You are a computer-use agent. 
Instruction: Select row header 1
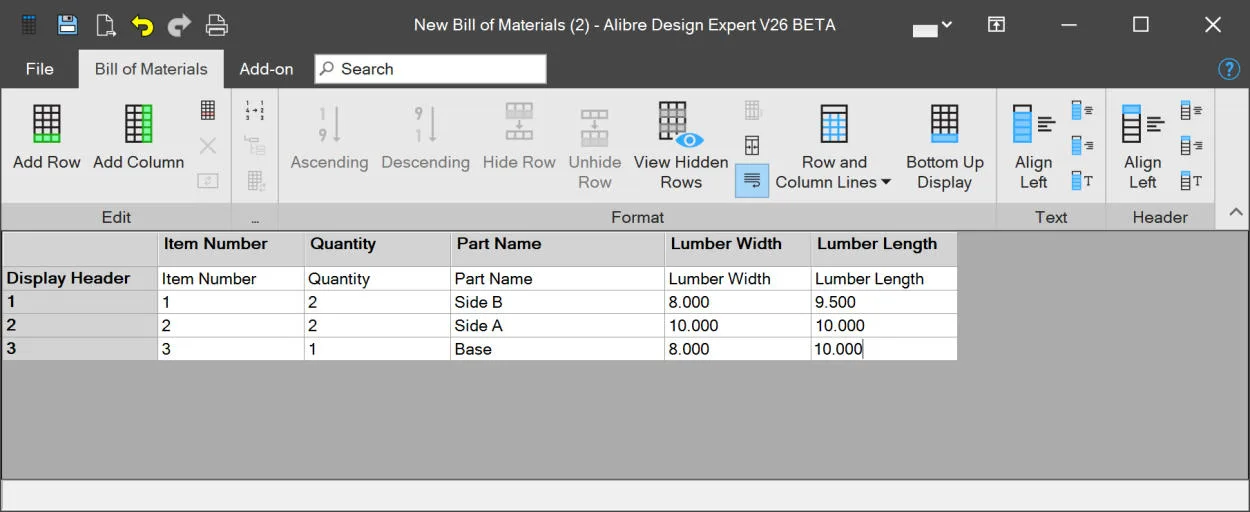click(79, 302)
